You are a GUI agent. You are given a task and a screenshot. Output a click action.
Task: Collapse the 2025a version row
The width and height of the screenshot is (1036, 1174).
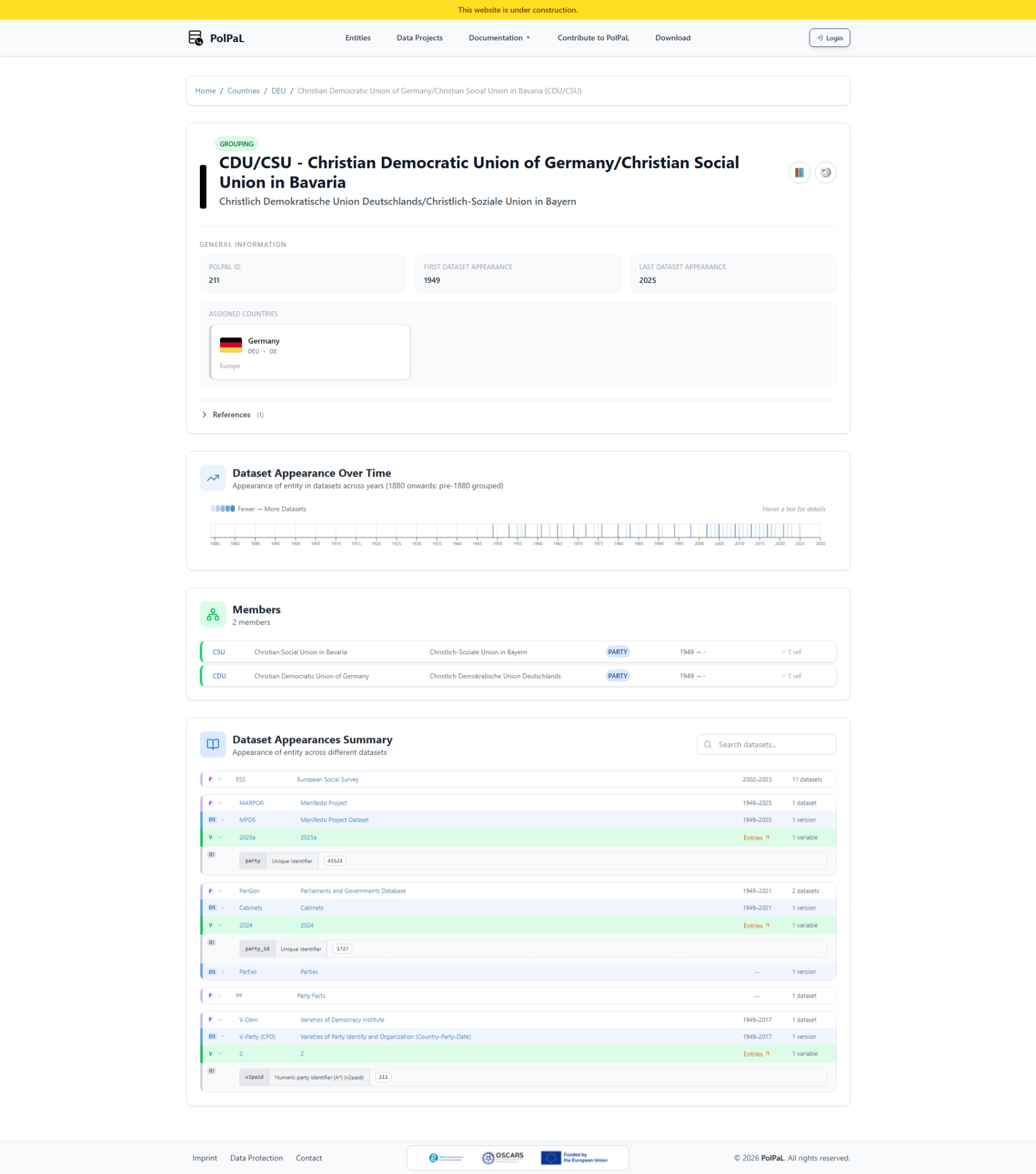click(x=220, y=837)
